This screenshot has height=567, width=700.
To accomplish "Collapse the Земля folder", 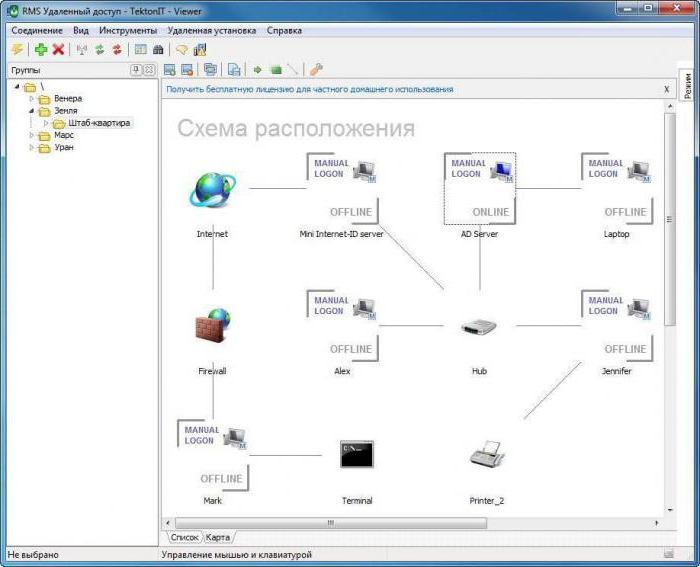I will coord(31,110).
